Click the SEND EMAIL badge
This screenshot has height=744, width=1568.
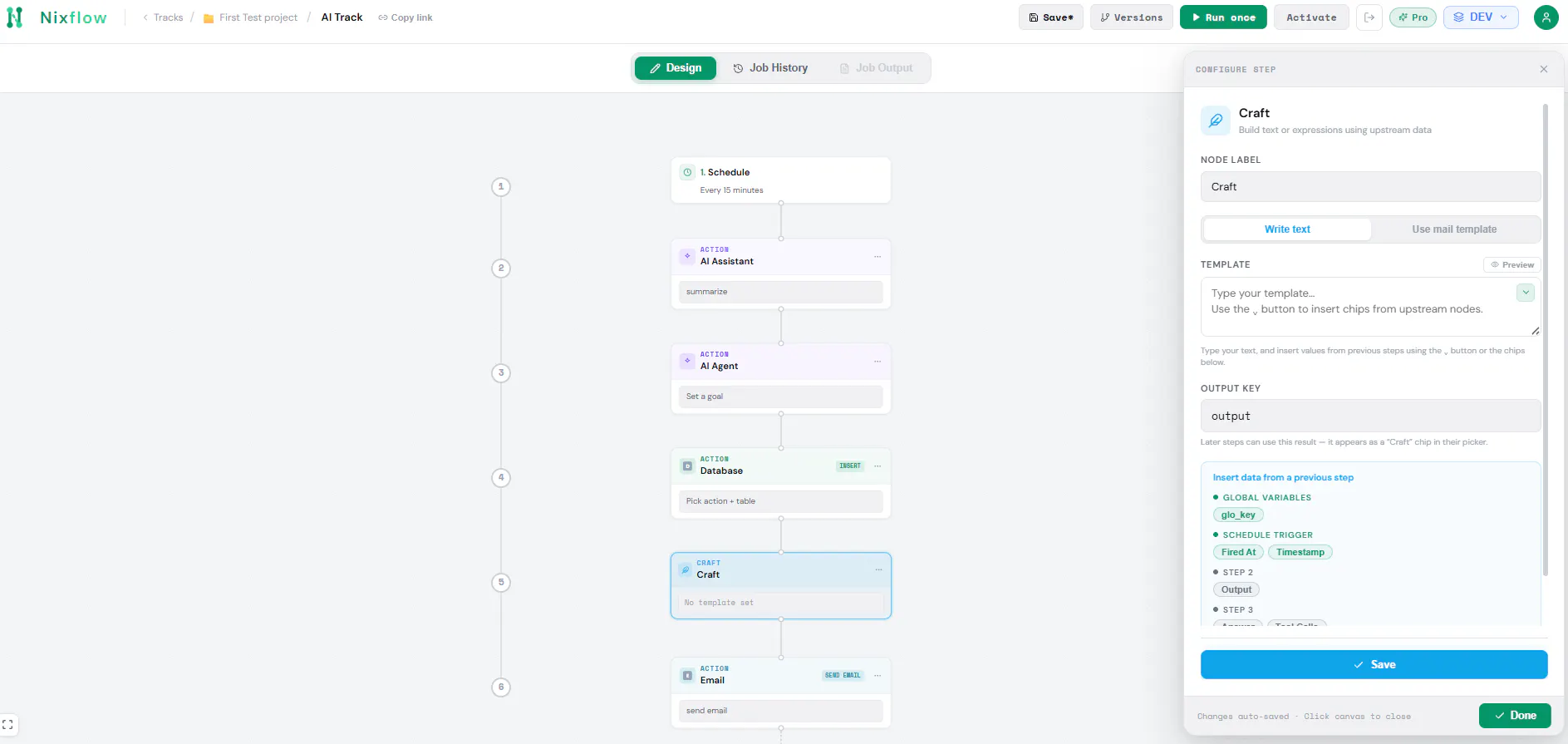click(843, 676)
